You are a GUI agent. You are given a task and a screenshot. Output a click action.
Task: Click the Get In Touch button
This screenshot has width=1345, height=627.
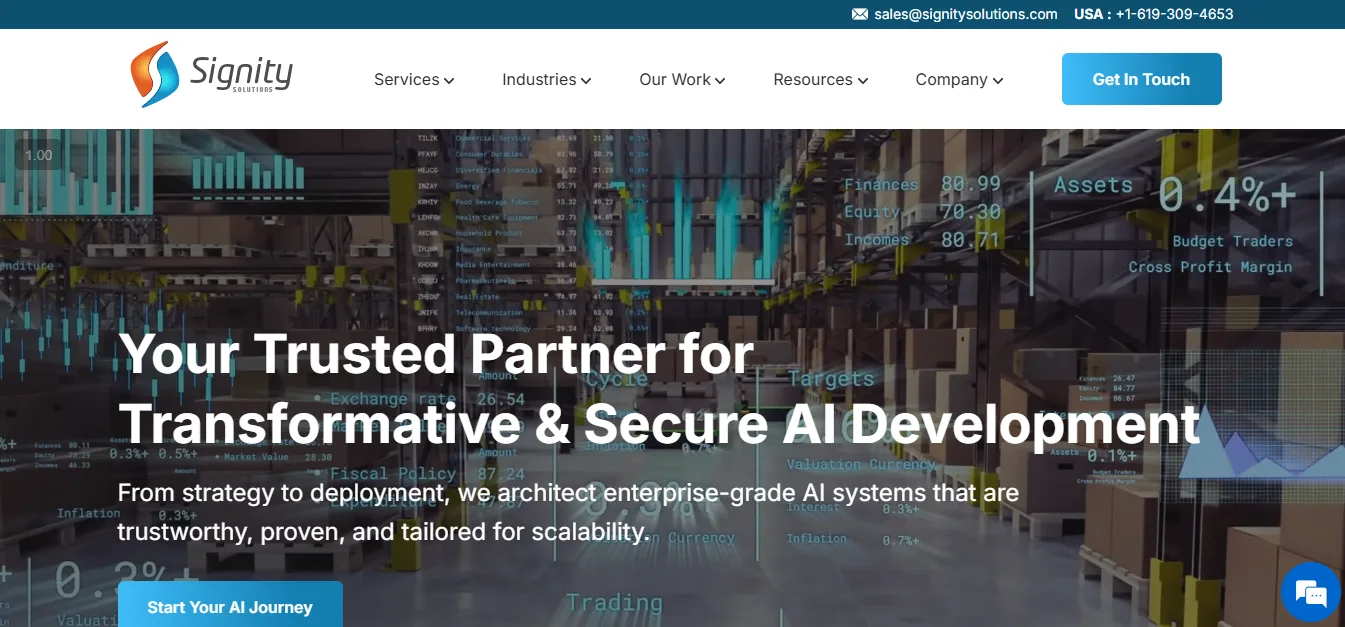1142,79
